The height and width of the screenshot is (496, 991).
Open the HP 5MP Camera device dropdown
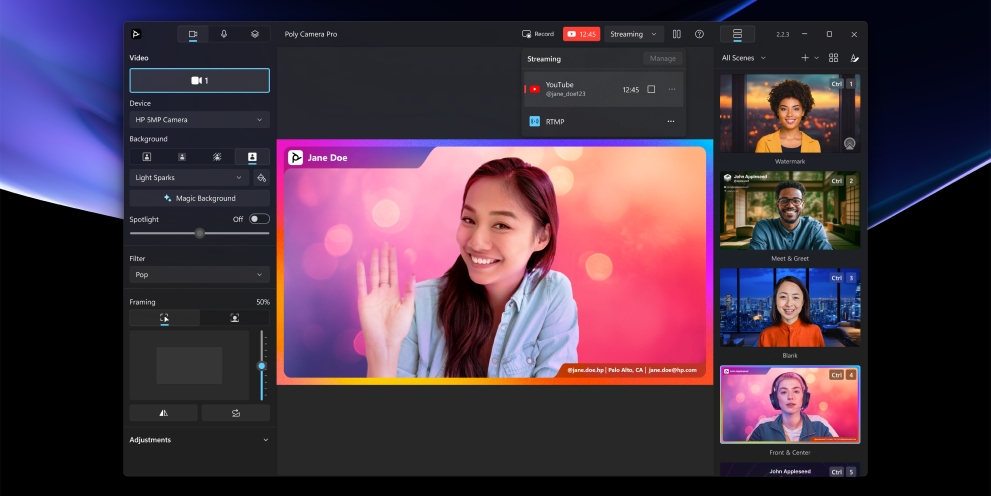pos(199,120)
